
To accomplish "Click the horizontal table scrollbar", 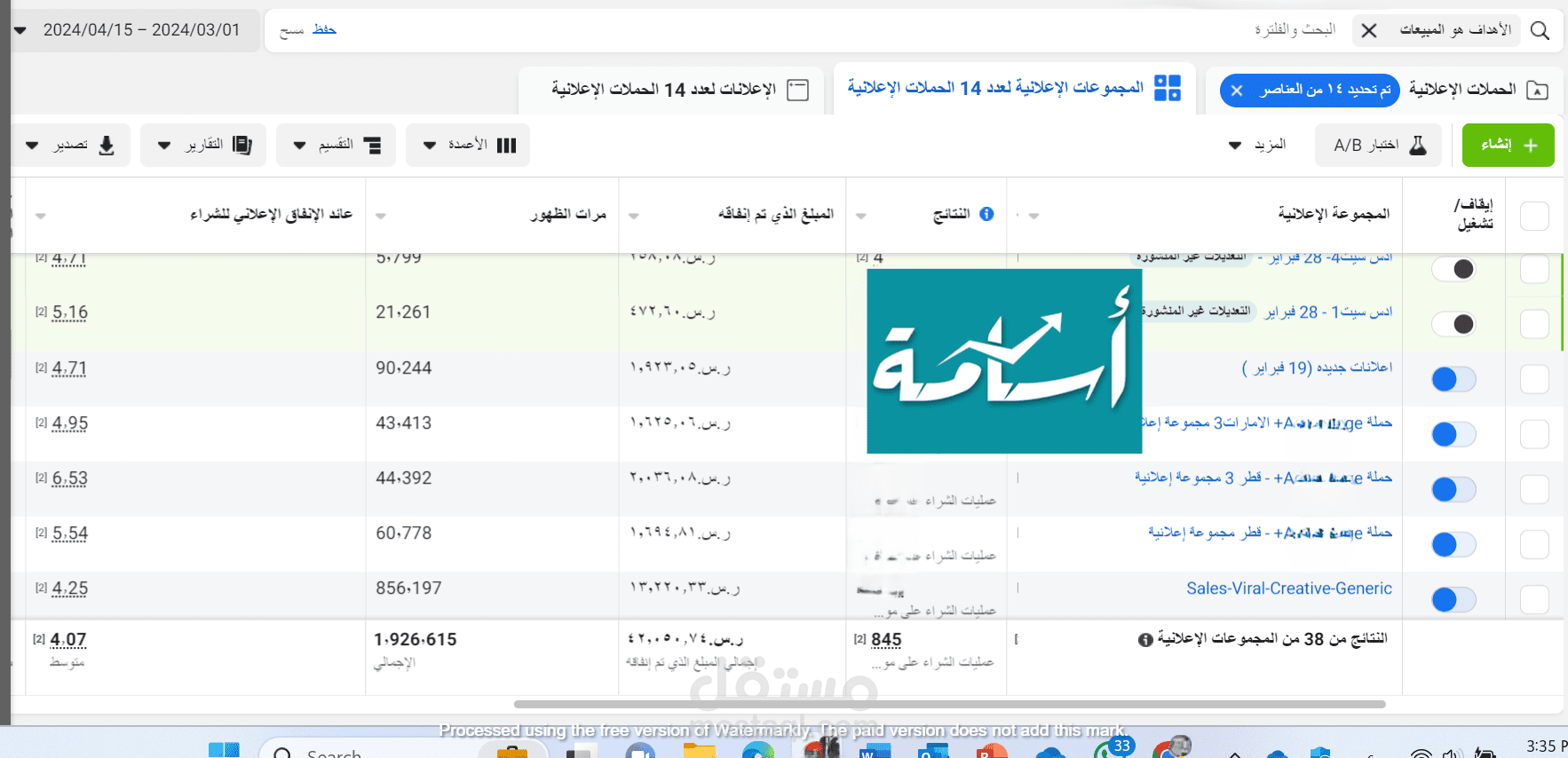I will (x=949, y=705).
